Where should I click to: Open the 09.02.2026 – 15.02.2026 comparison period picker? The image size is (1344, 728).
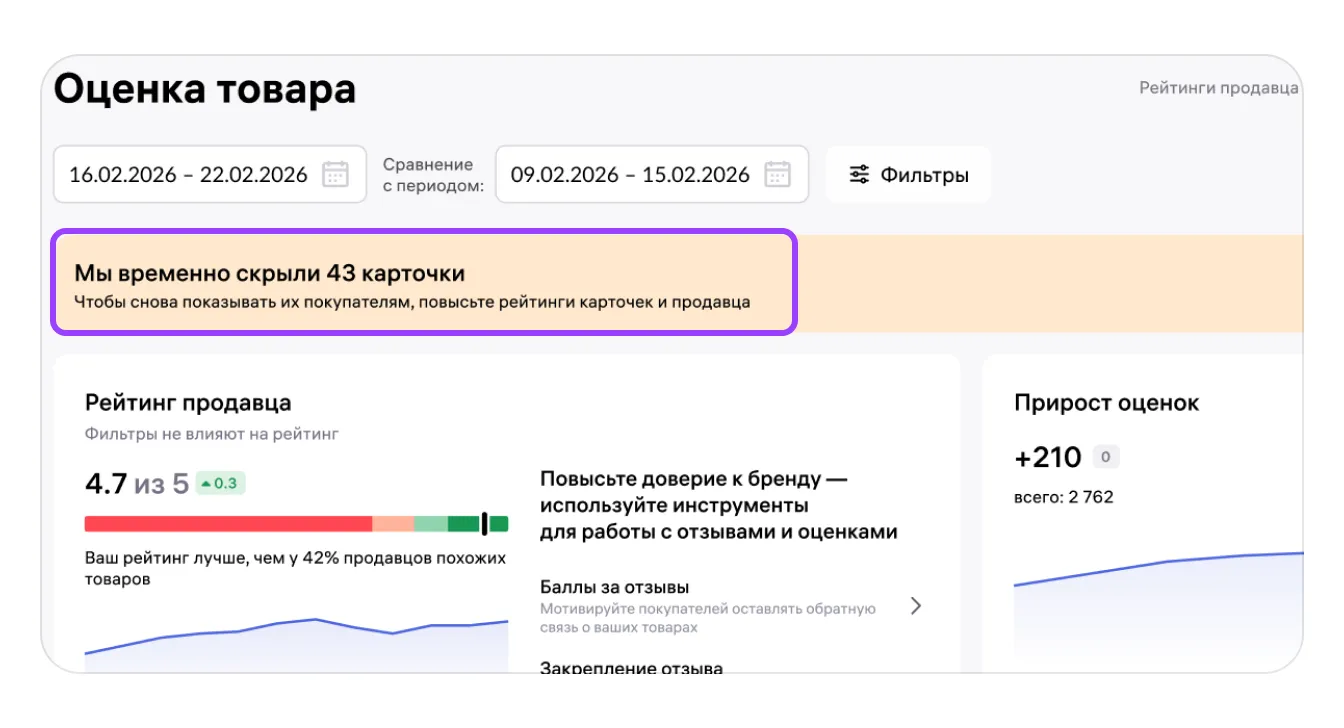630,175
